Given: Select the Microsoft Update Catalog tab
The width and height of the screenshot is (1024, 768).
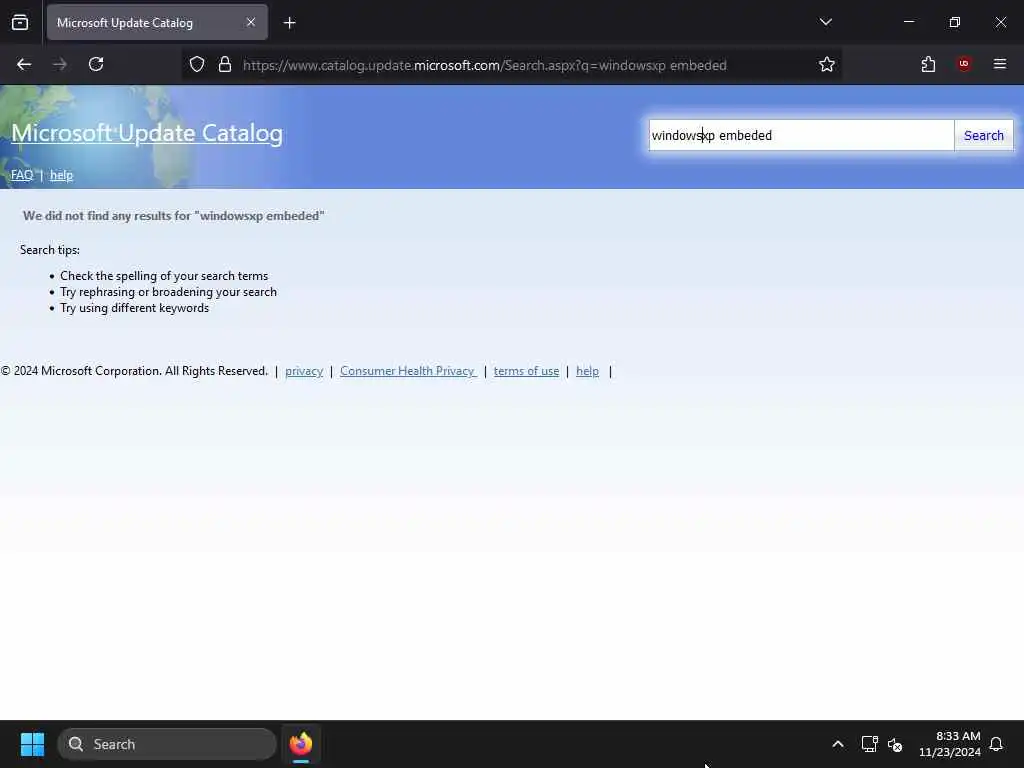Looking at the screenshot, I should coord(157,22).
